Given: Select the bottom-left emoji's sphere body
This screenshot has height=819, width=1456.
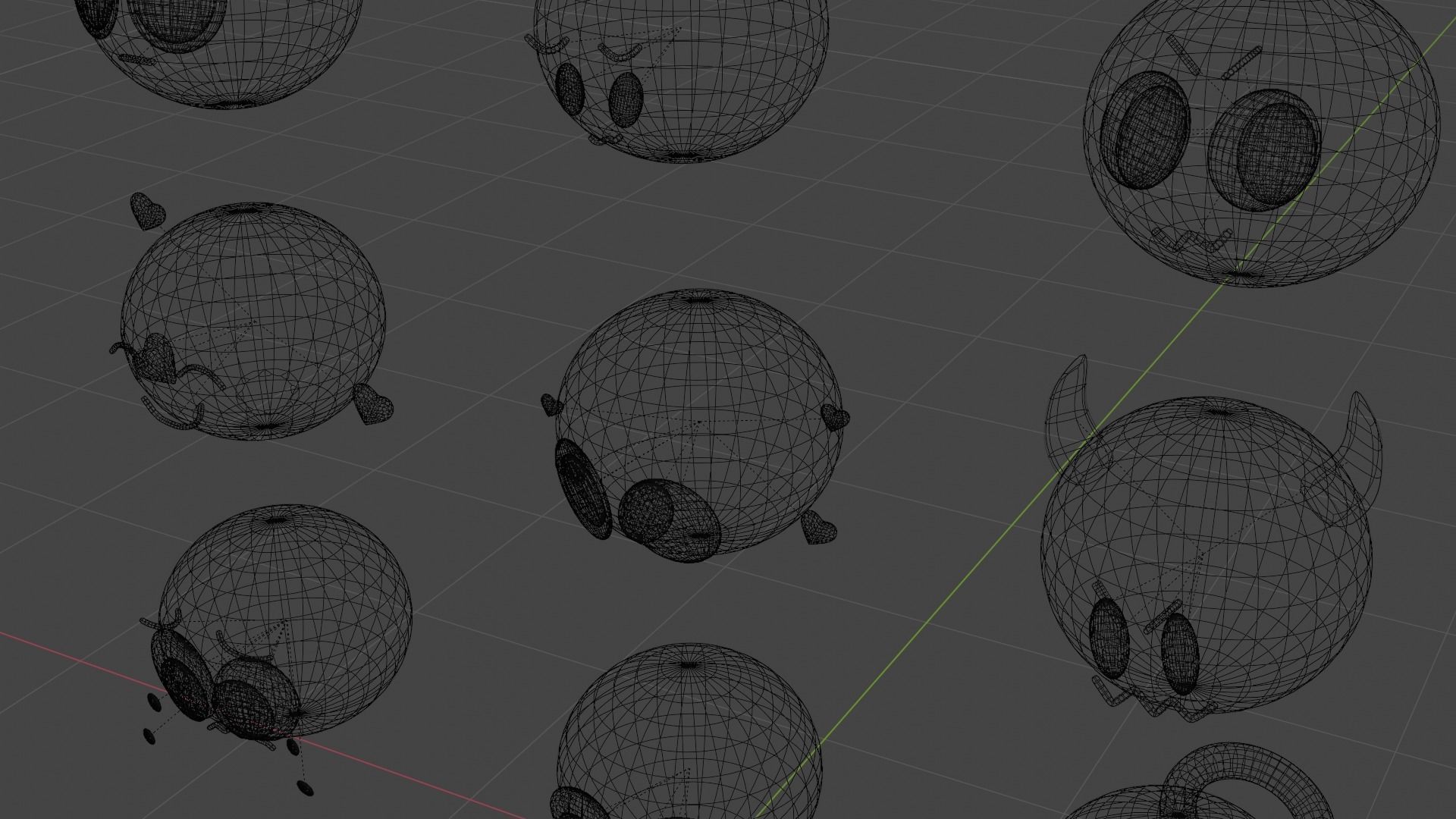Looking at the screenshot, I should click(285, 622).
